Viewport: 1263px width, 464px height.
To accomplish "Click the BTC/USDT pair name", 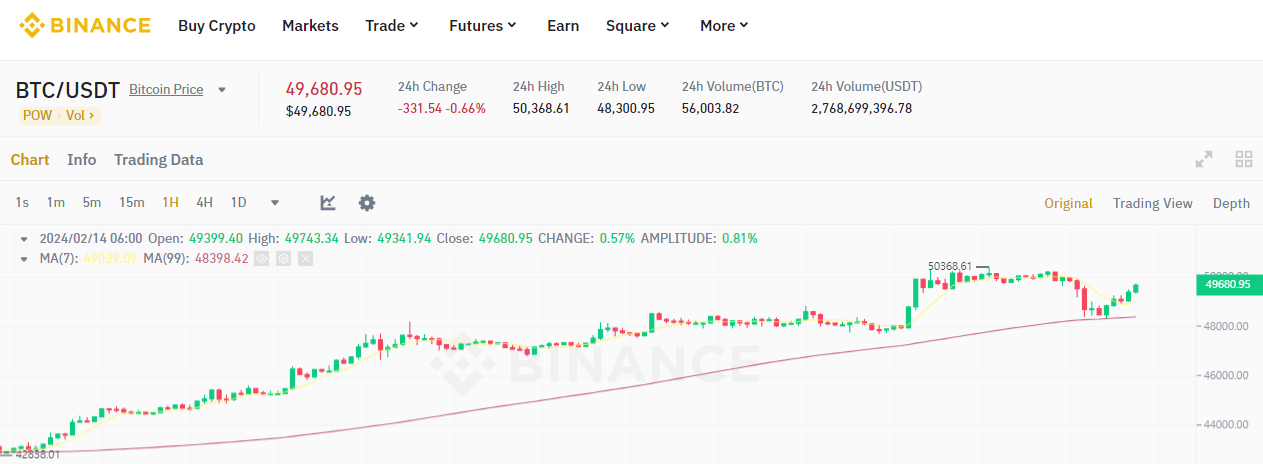I will coord(68,90).
